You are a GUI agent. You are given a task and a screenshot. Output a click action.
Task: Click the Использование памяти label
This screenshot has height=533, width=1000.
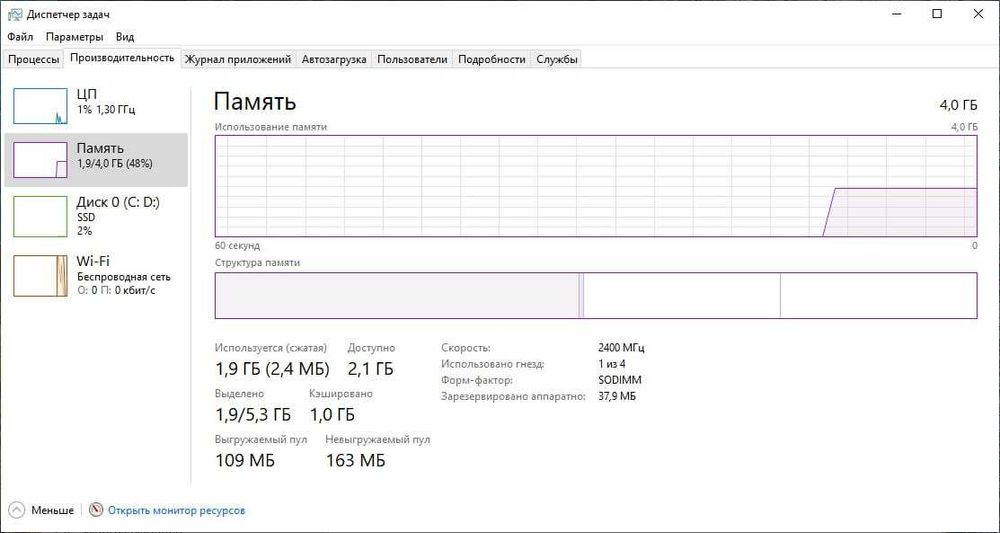point(271,127)
